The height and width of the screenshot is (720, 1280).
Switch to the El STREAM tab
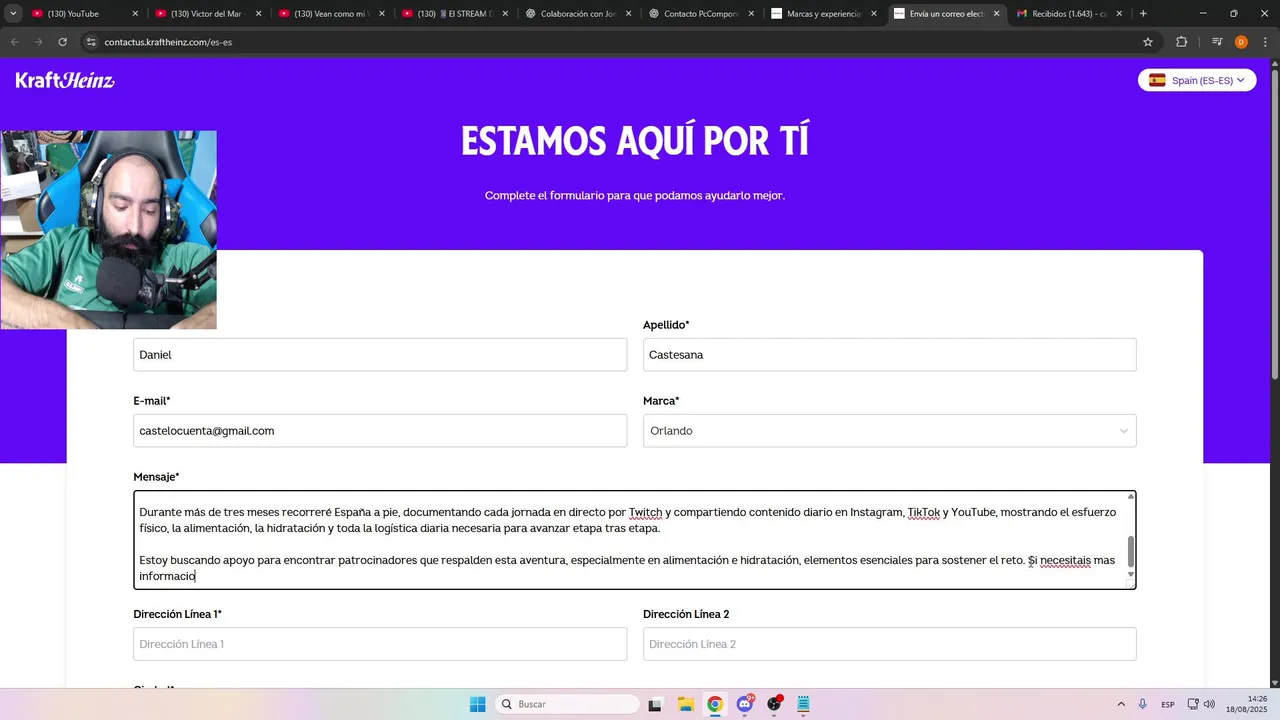coord(452,14)
